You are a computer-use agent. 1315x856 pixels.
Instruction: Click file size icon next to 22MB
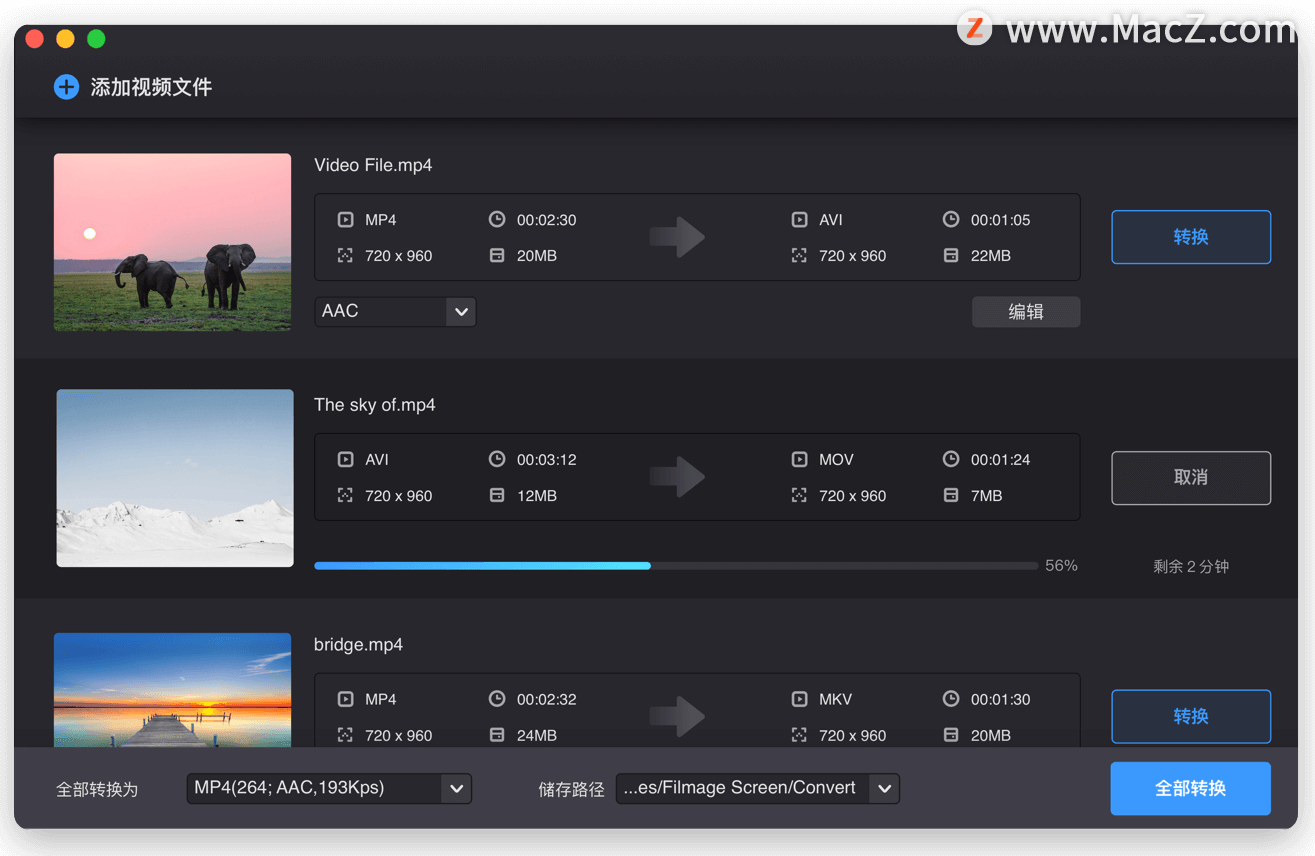(951, 256)
